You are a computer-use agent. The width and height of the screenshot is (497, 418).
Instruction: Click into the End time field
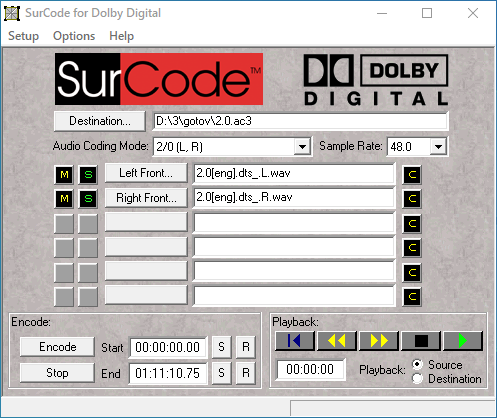click(168, 373)
